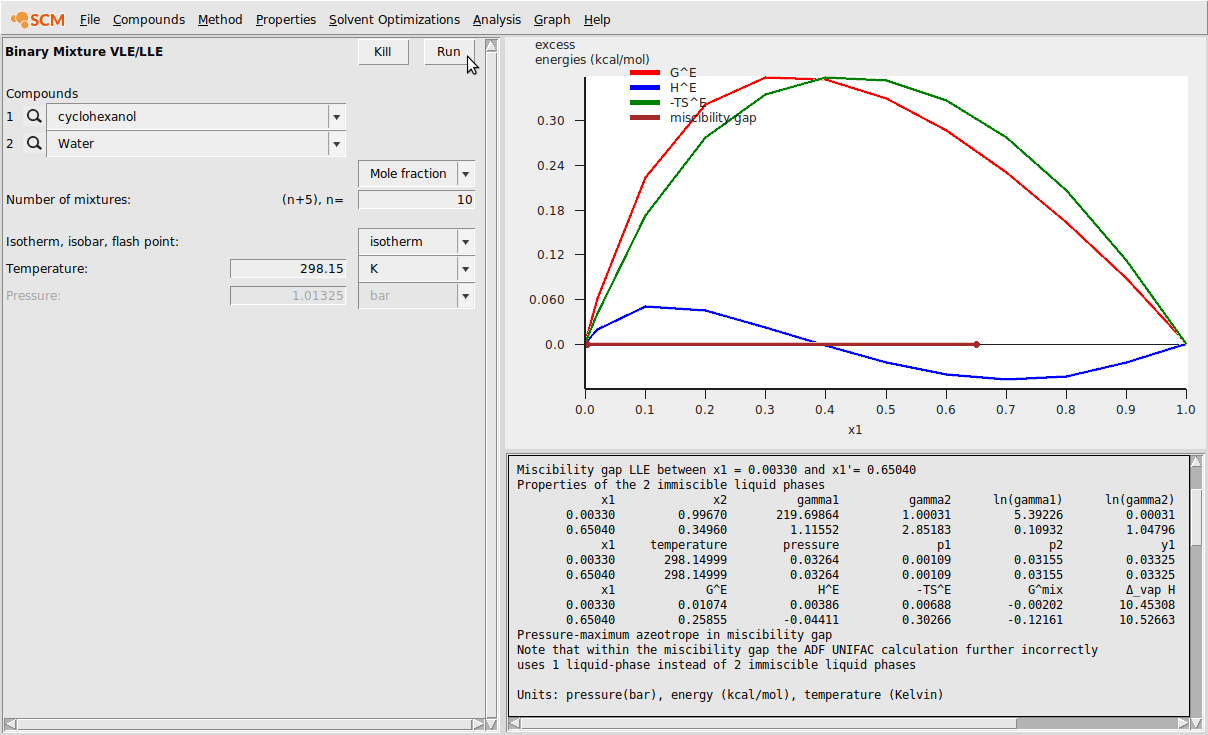Click the 'Isotherm, isobar, flash point:' label

click(x=92, y=242)
